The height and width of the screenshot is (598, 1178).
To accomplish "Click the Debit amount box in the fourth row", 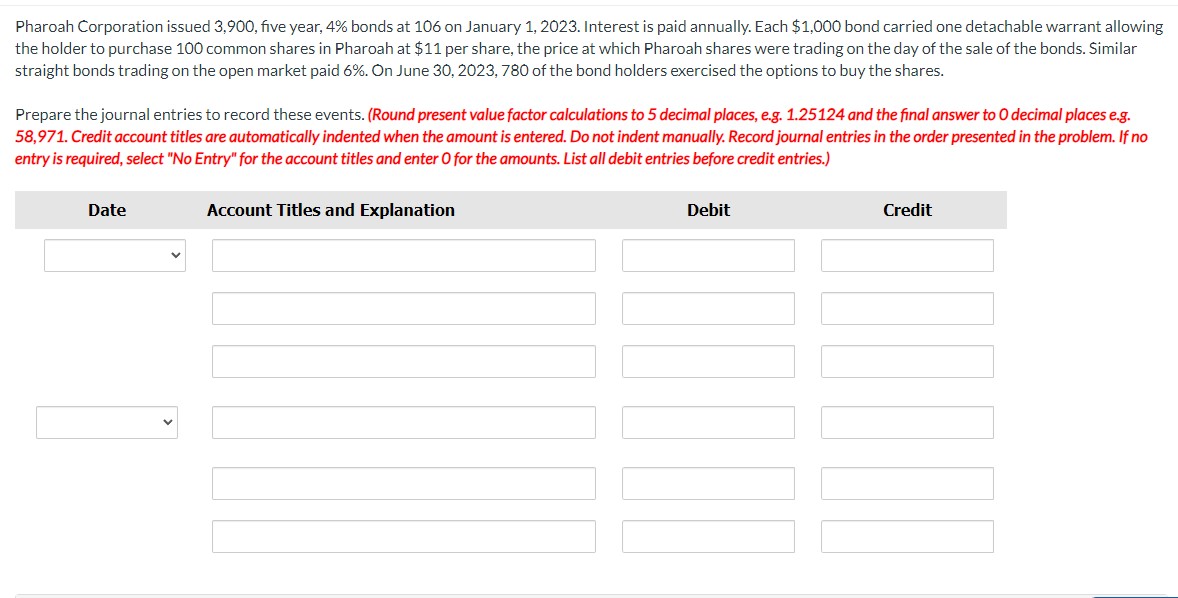I will pyautogui.click(x=708, y=422).
